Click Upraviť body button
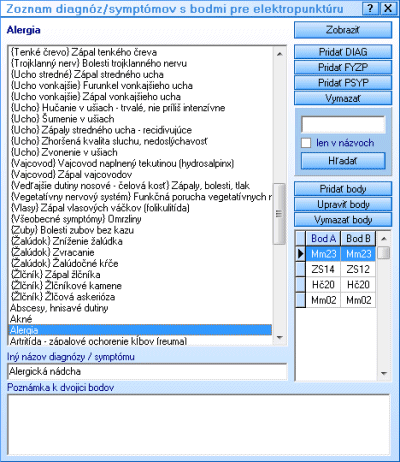This screenshot has width=400, height=462. [x=343, y=204]
